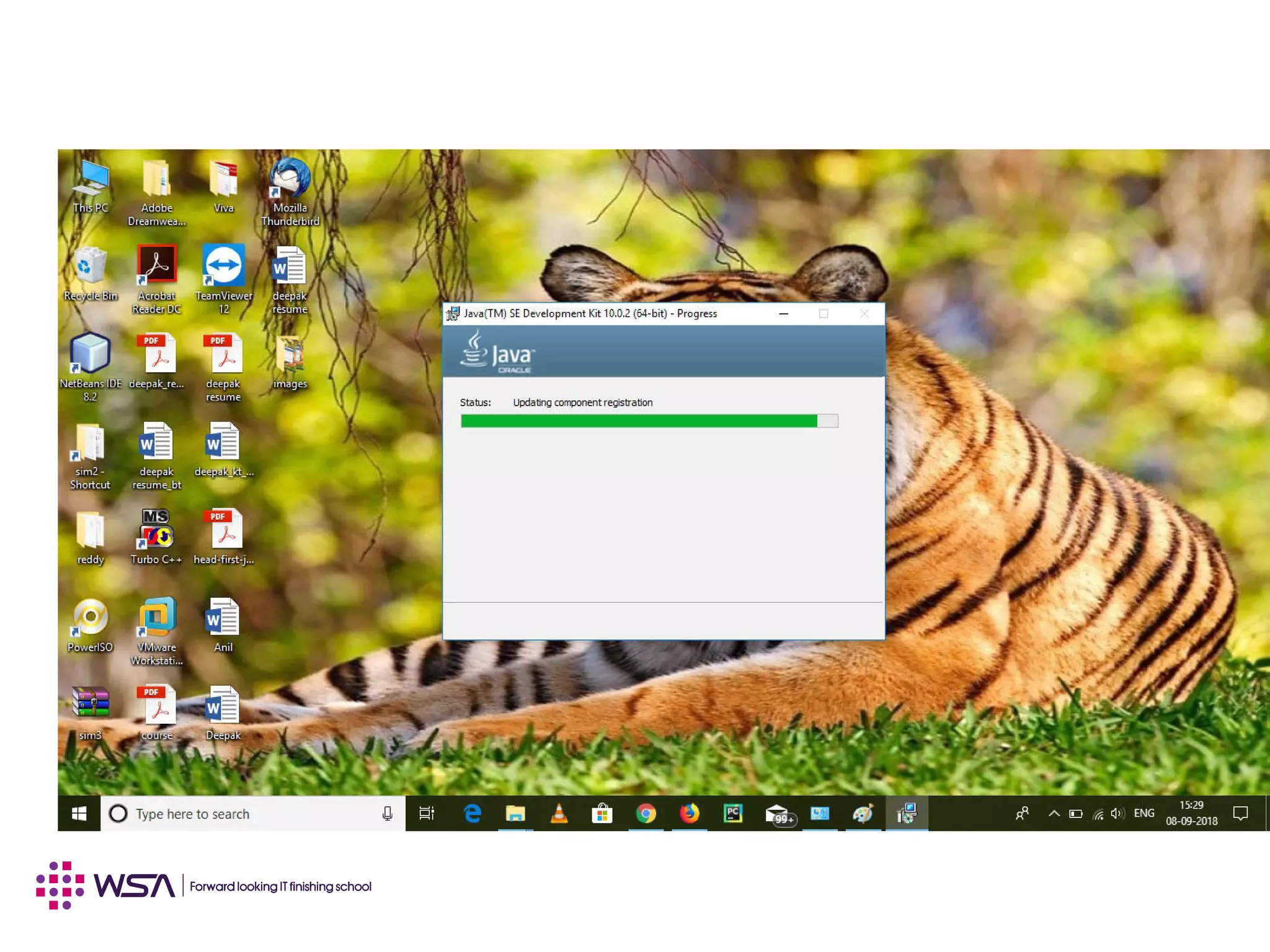This screenshot has width=1270, height=952.
Task: Check the battery status icon
Action: click(1076, 814)
